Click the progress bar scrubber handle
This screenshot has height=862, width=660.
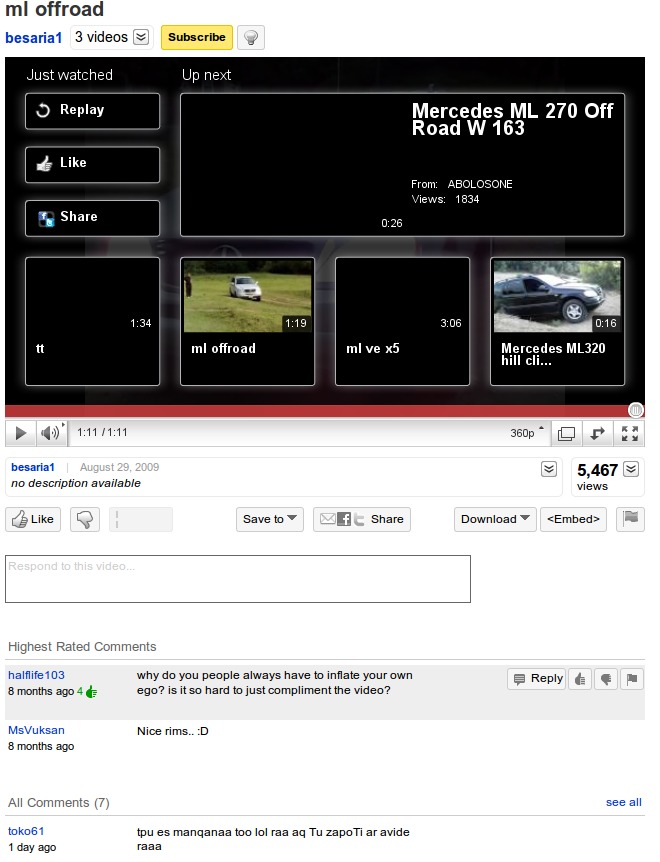pyautogui.click(x=636, y=410)
